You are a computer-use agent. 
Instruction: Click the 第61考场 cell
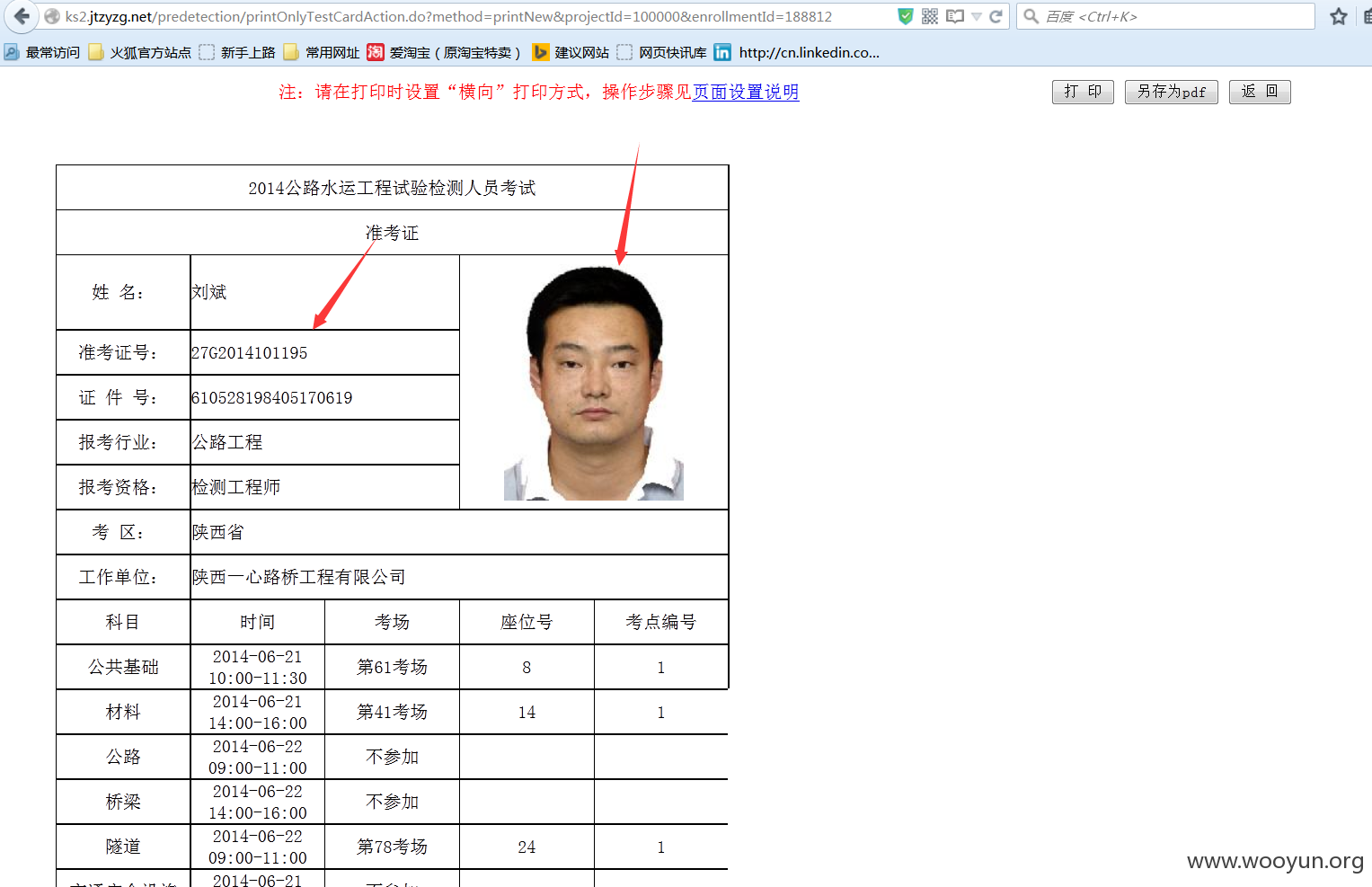pos(392,667)
